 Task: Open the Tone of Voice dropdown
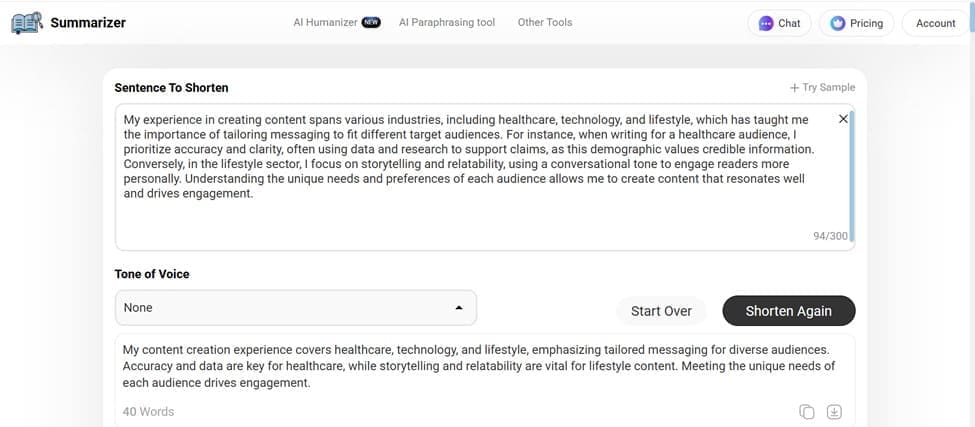coord(295,308)
